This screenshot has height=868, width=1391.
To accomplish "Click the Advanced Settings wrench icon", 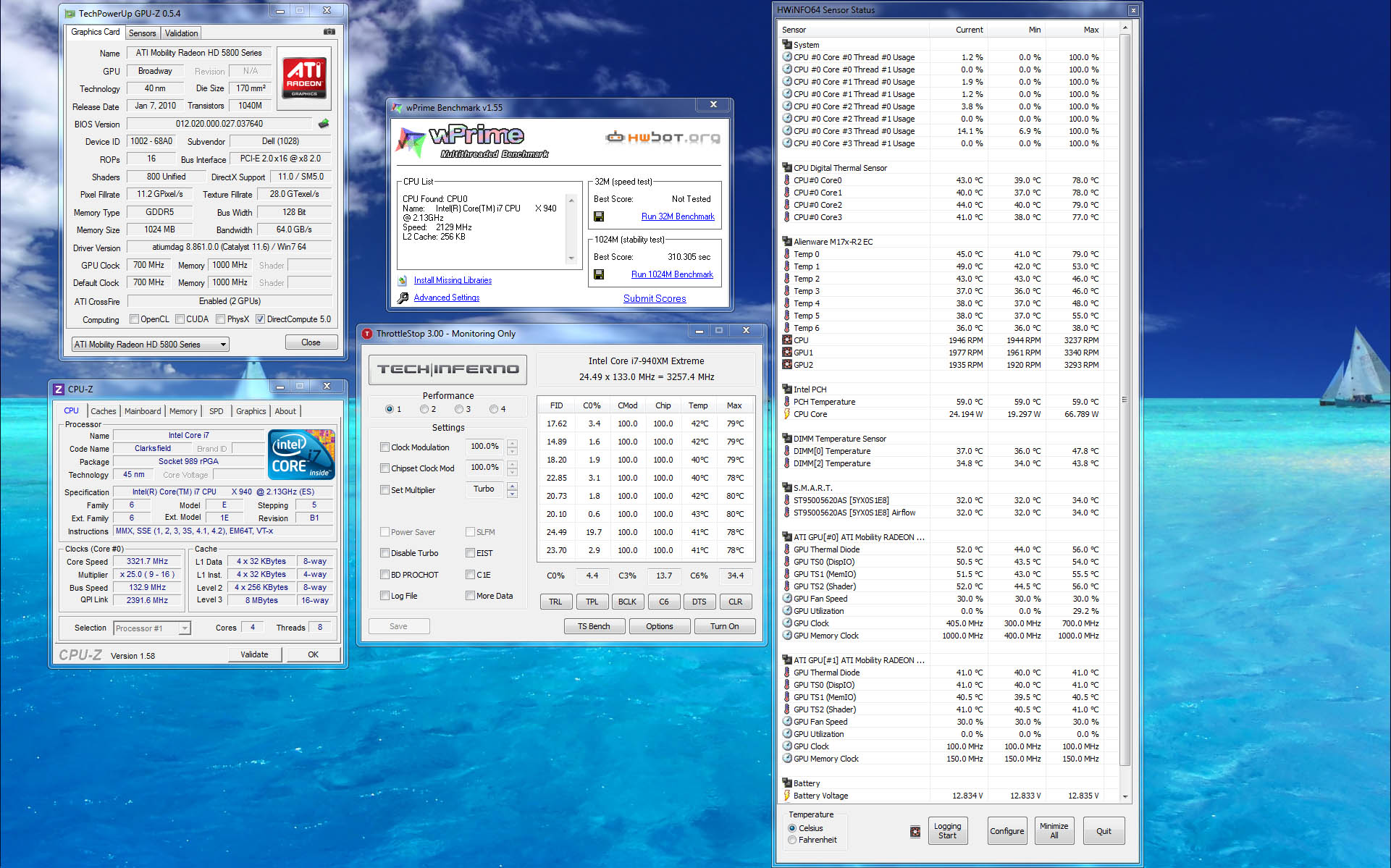I will (x=403, y=298).
